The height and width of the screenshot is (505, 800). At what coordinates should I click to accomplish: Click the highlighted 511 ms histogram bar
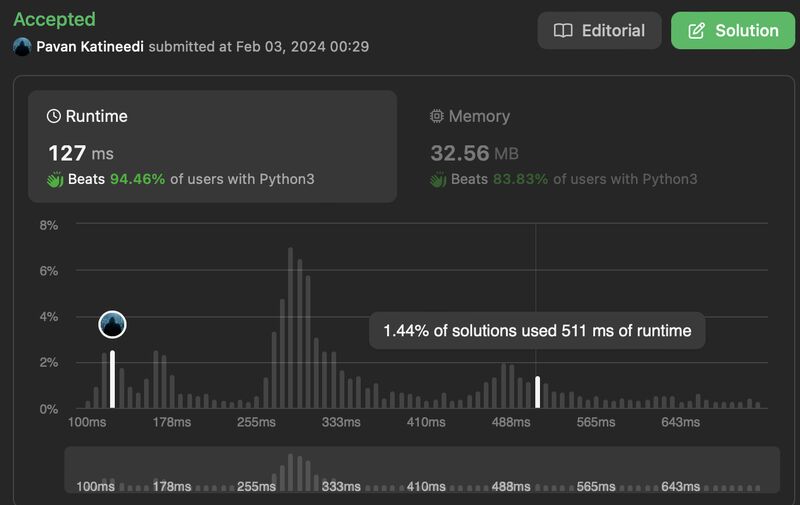coord(538,392)
